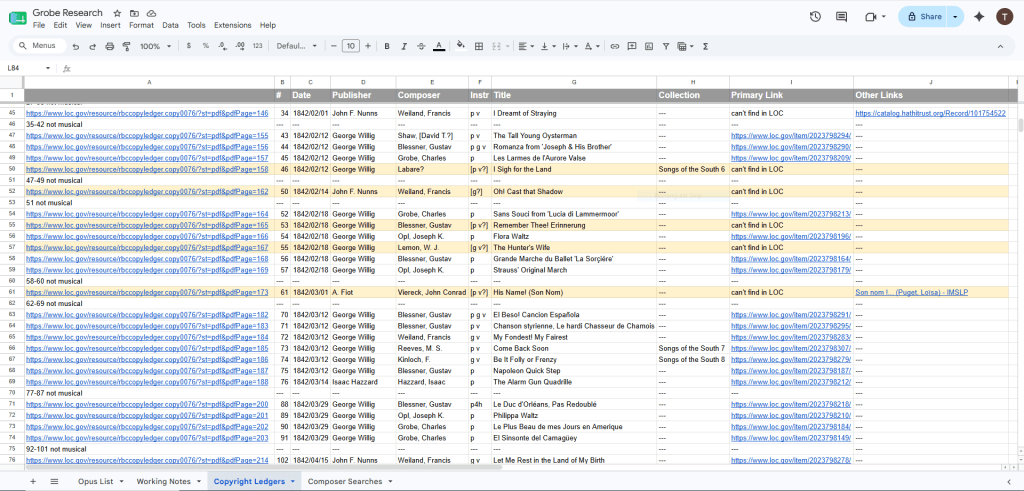Open the Extensions menu
The image size is (1024, 491).
pos(232,25)
